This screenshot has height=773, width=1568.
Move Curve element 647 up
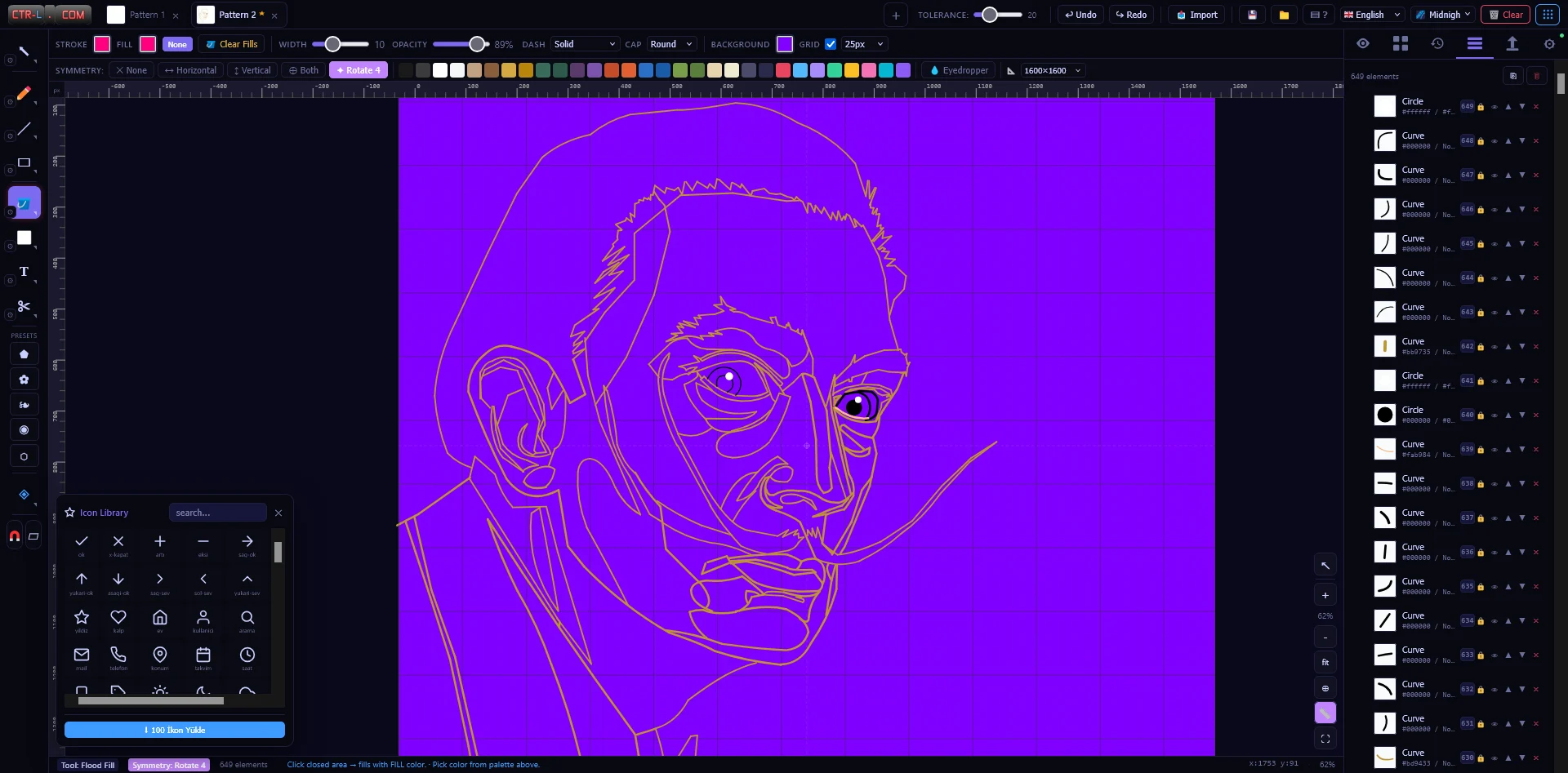tap(1508, 175)
